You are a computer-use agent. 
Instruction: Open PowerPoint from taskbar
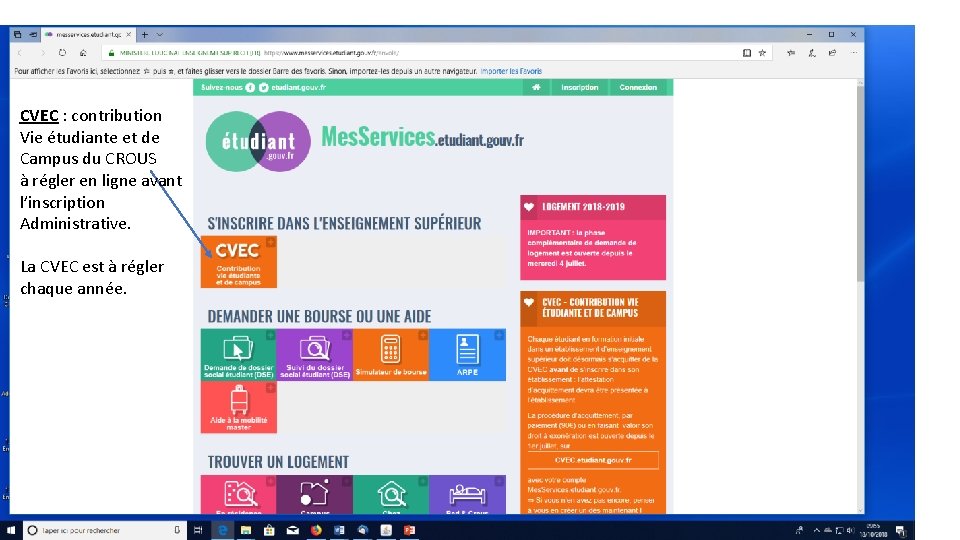(x=409, y=530)
